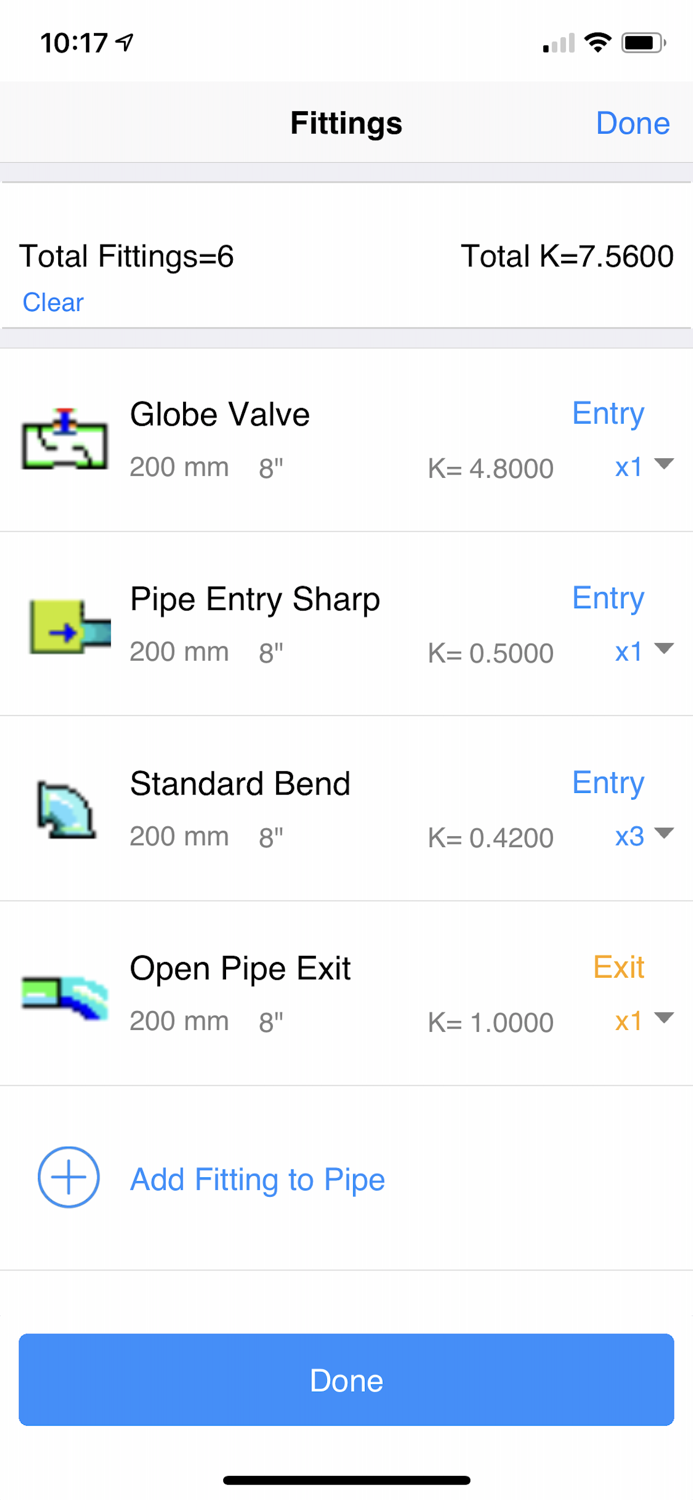Select the Fittings title header

coord(346,123)
